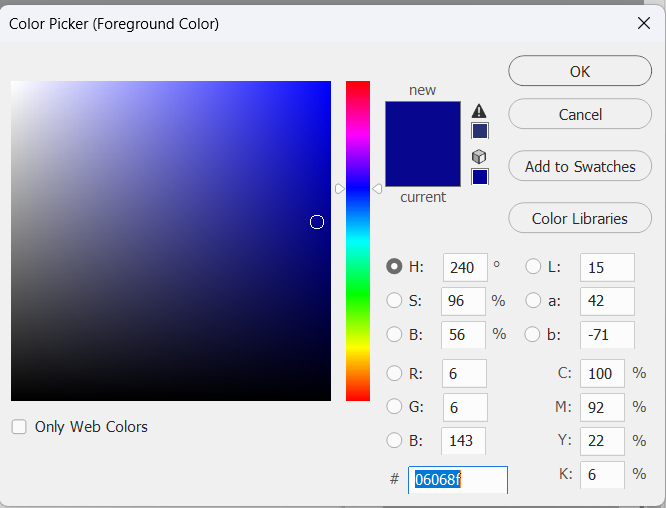The height and width of the screenshot is (508, 666).
Task: Select the HSB brightness B radio button
Action: pyautogui.click(x=394, y=334)
